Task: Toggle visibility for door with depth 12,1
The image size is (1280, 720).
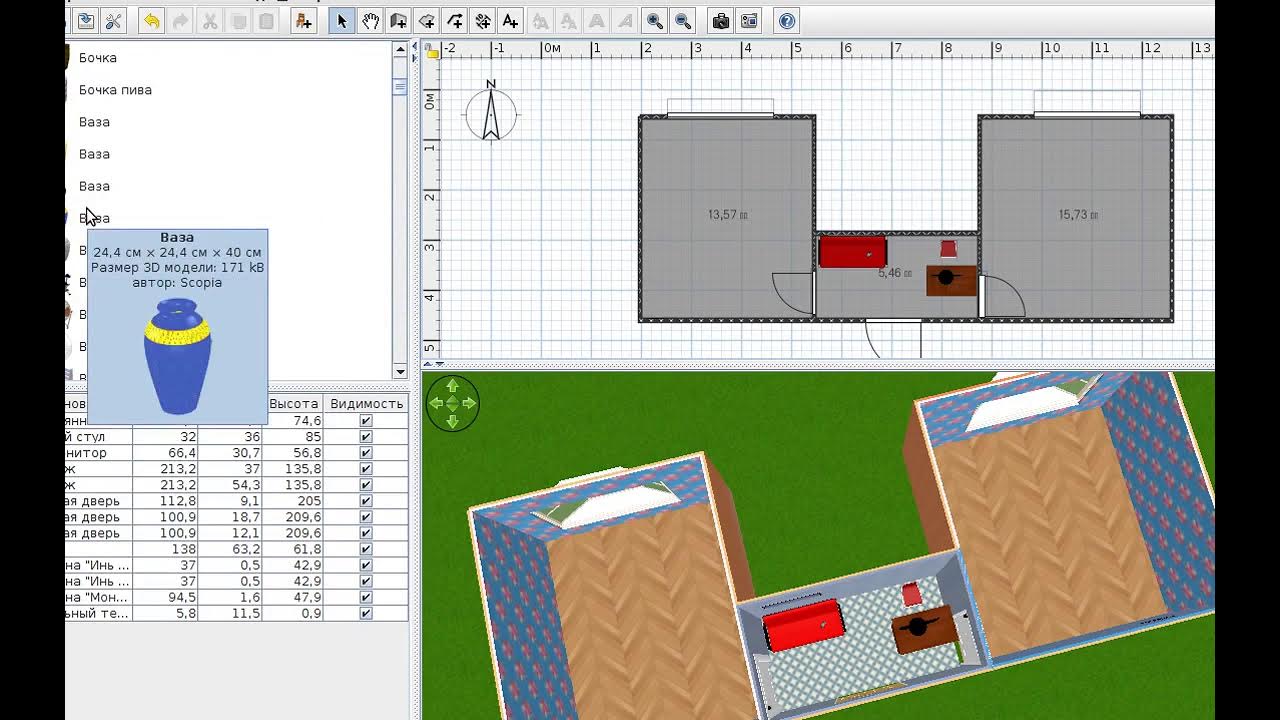Action: pos(366,533)
